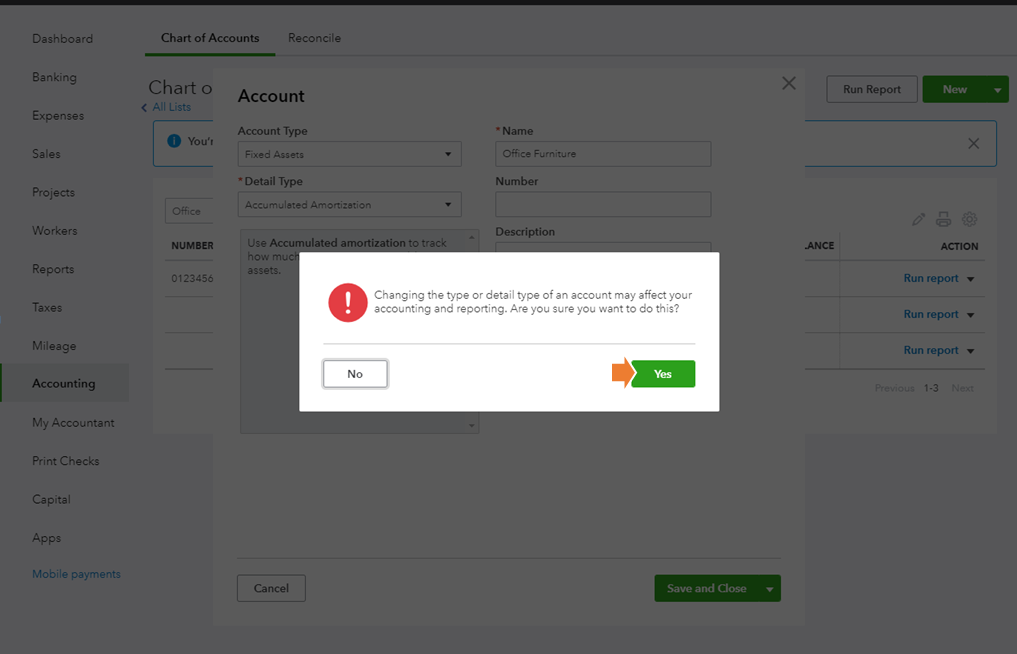
Task: Confirm the change with the Yes button
Action: point(663,374)
